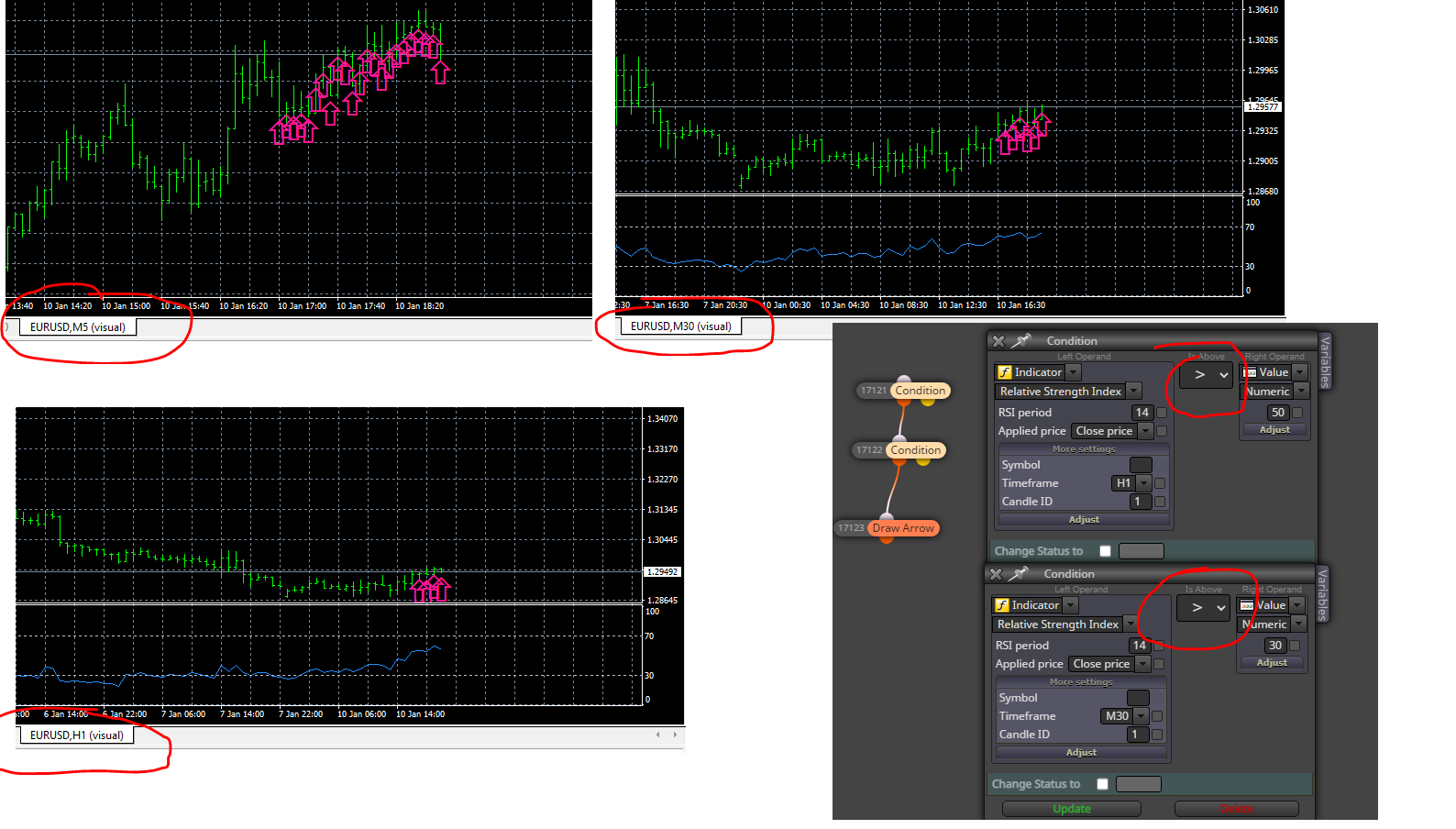1456x829 pixels.
Task: Enable the checkbox beside H1 Timeframe
Action: (1160, 483)
